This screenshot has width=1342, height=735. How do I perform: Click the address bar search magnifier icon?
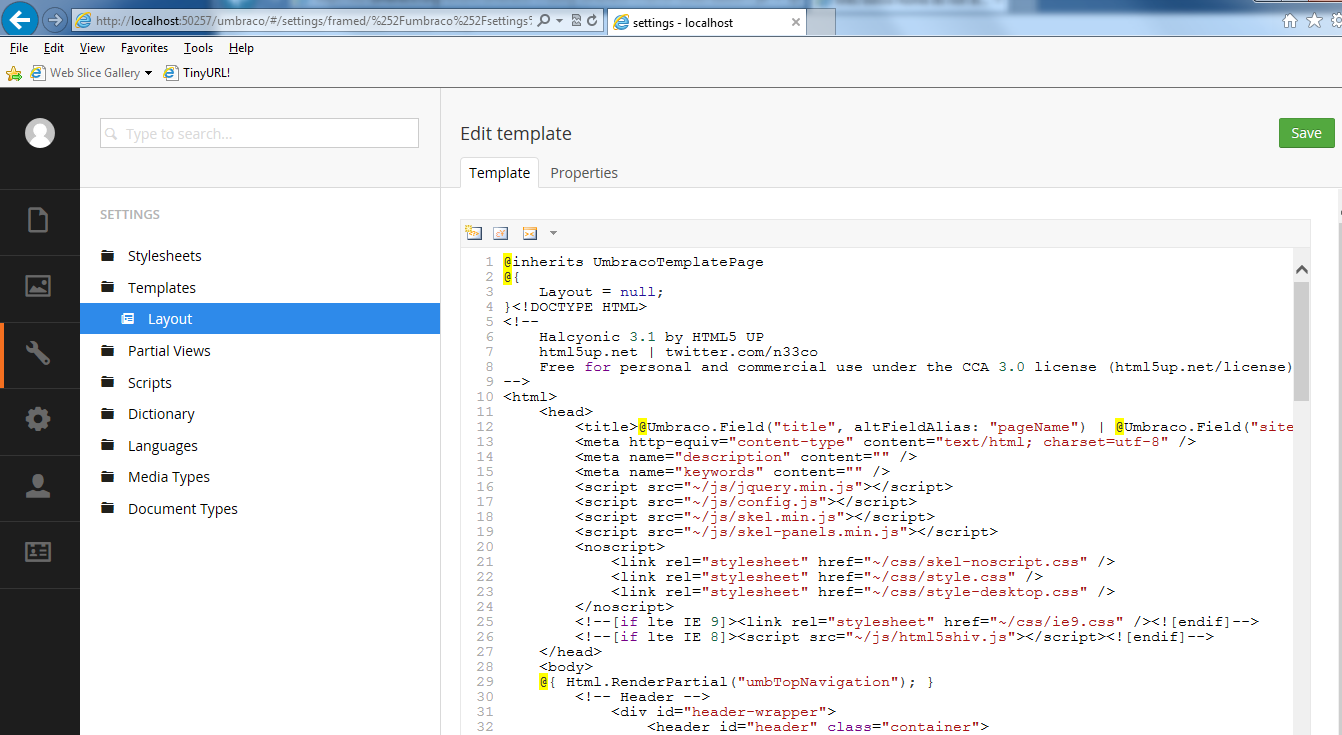coord(544,20)
